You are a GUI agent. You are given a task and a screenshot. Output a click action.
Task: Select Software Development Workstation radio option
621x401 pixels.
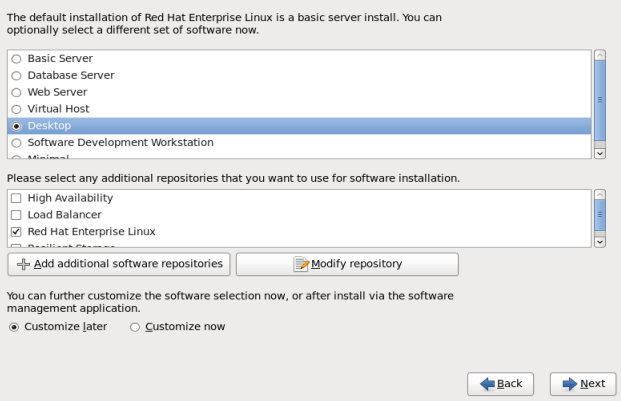[16, 143]
